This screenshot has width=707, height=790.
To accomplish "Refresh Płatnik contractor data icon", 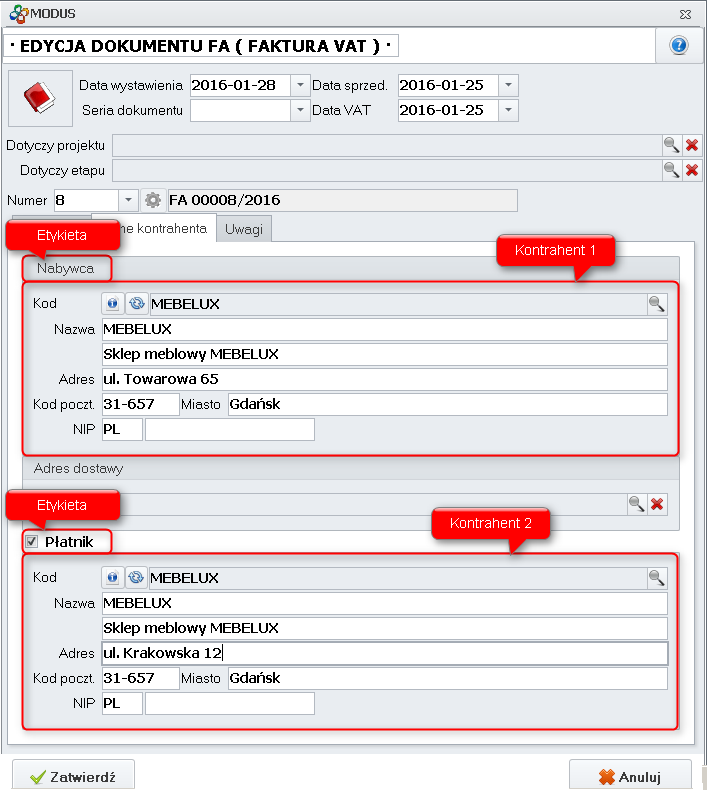I will (136, 577).
